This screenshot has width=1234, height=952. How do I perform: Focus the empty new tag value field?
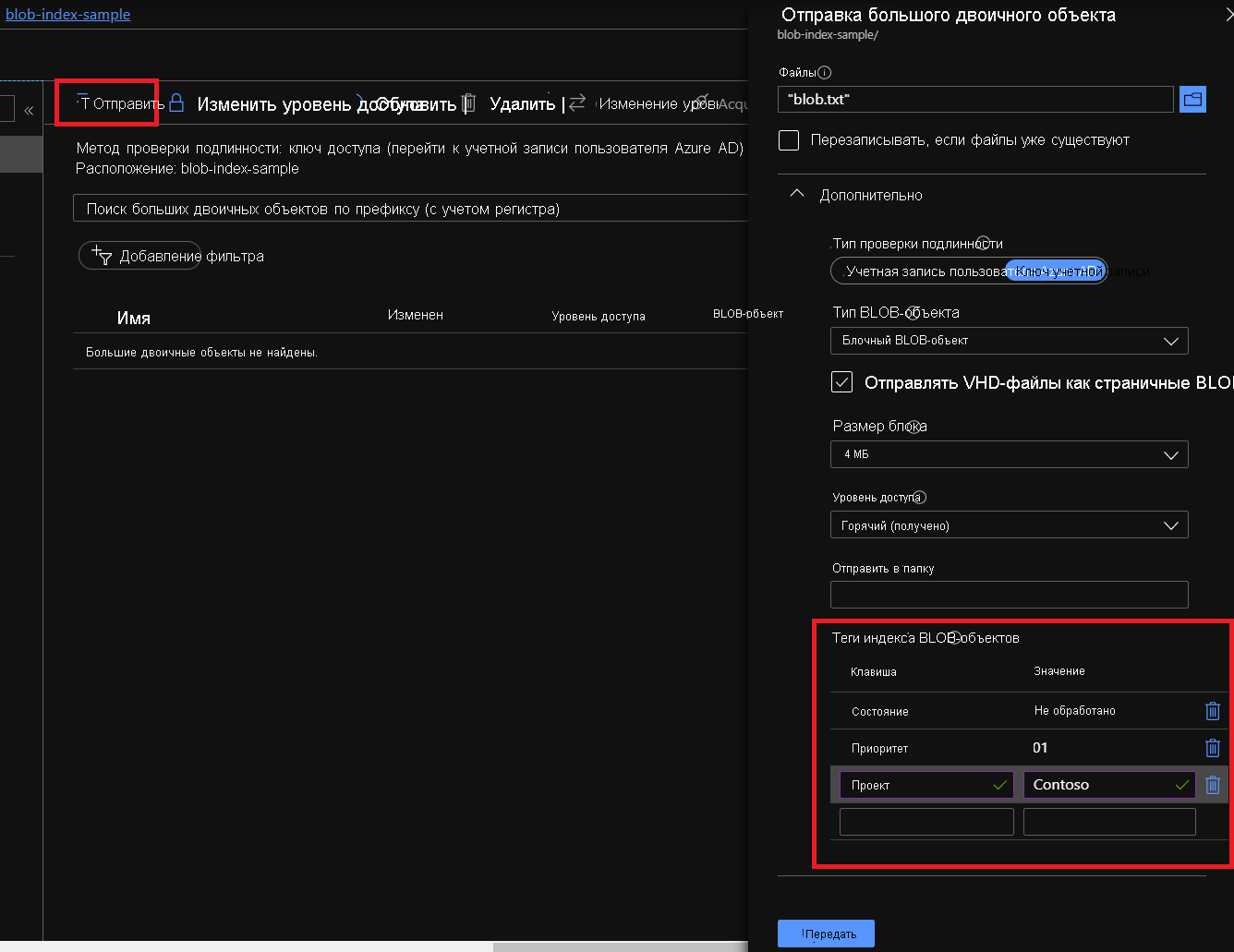pos(1109,822)
